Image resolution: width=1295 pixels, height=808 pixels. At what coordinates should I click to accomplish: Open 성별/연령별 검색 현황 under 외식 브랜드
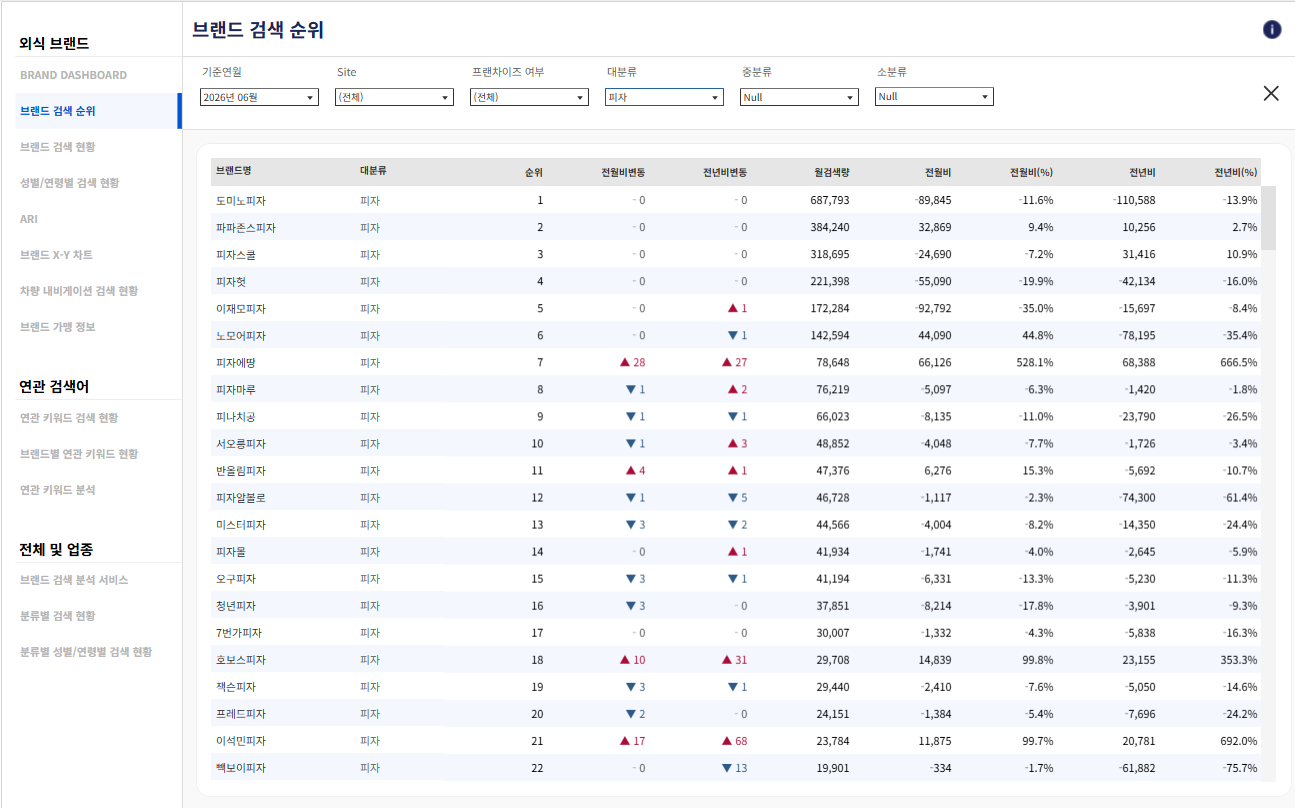coord(69,183)
